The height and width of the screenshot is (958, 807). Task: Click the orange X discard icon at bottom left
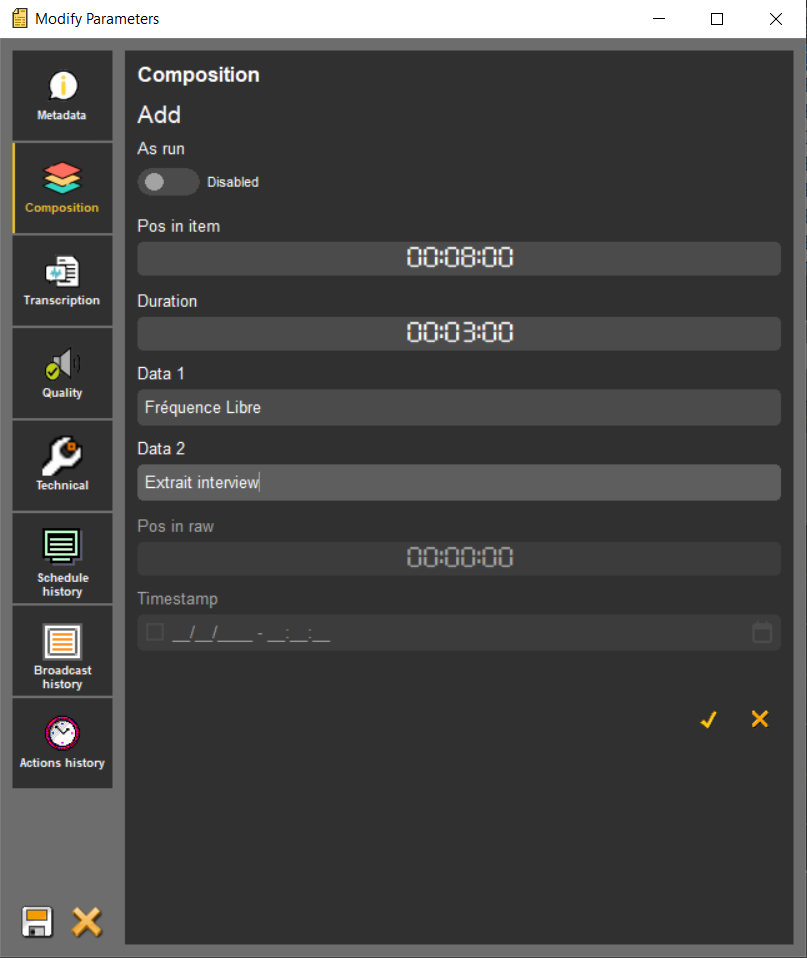pyautogui.click(x=87, y=921)
